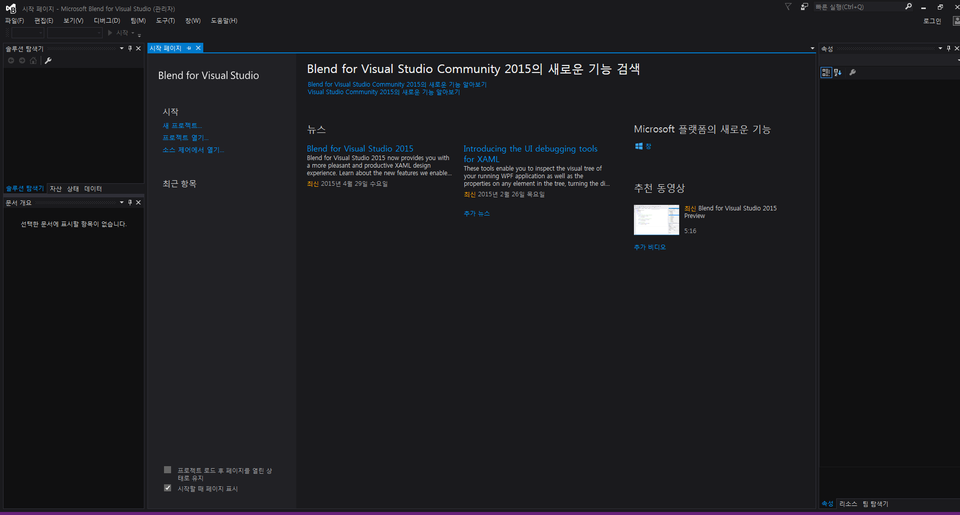Image resolution: width=960 pixels, height=515 pixels.
Task: Open the 솔루션 탐색기 panel window-position dropdown
Action: [x=121, y=48]
